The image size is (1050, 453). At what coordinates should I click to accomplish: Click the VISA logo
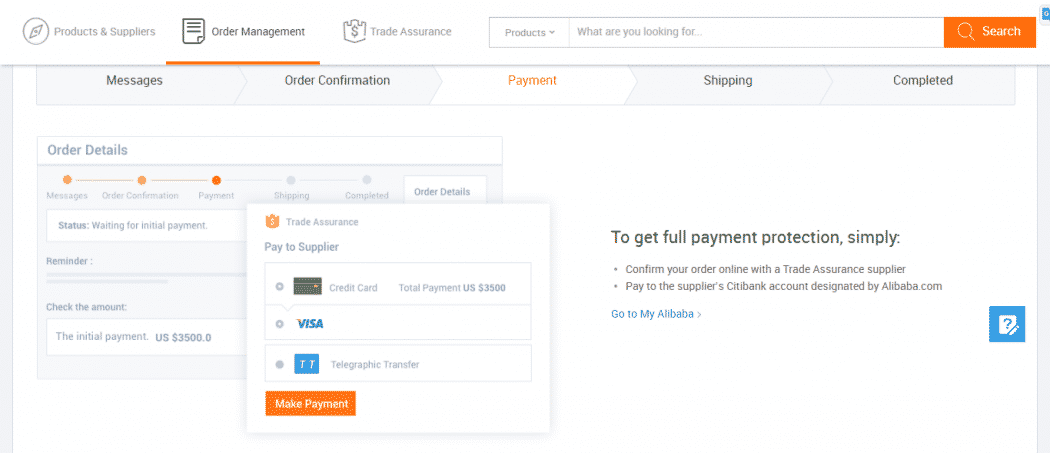tap(309, 324)
